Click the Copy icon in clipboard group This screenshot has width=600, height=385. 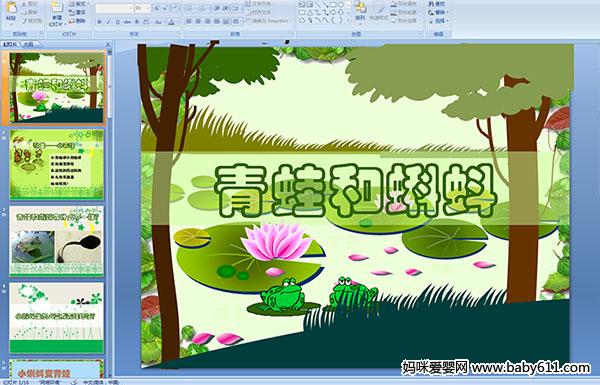24,13
